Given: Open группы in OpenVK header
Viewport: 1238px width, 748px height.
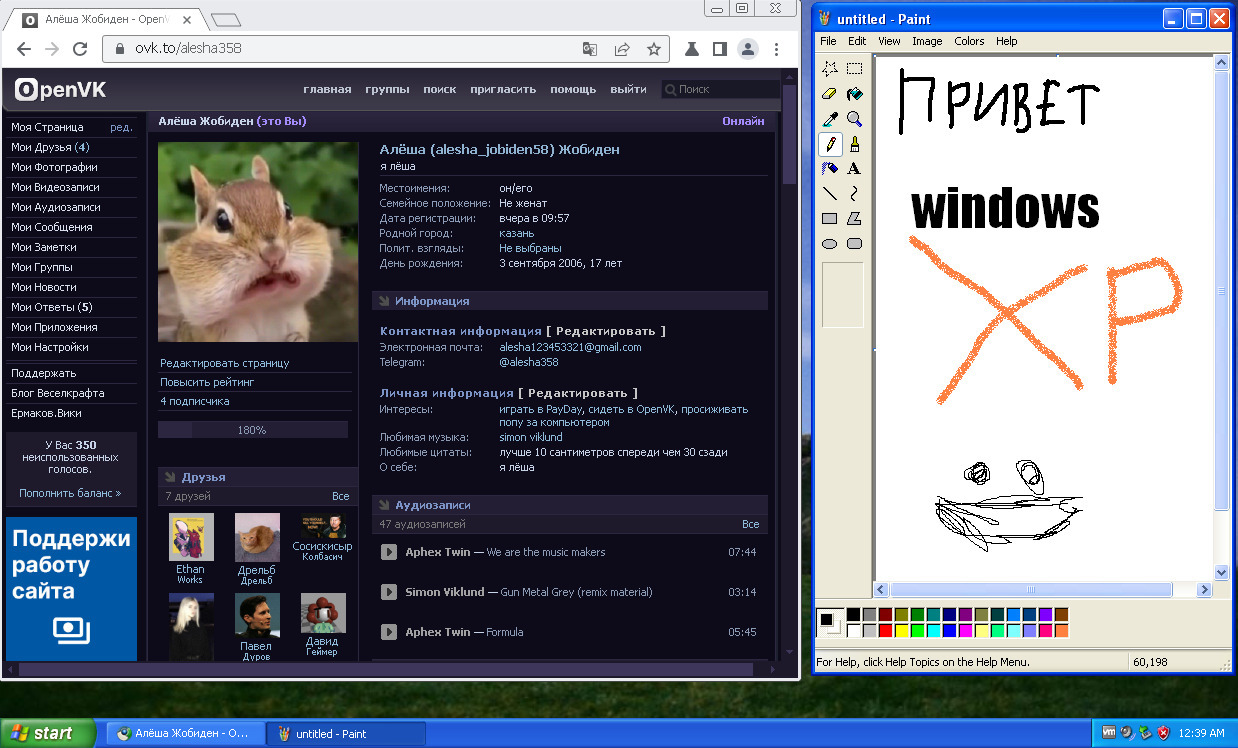Looking at the screenshot, I should coord(387,89).
